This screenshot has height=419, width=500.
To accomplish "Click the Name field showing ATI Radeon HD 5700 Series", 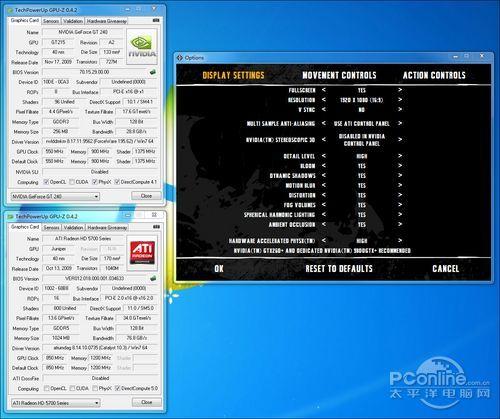I will 83,239.
